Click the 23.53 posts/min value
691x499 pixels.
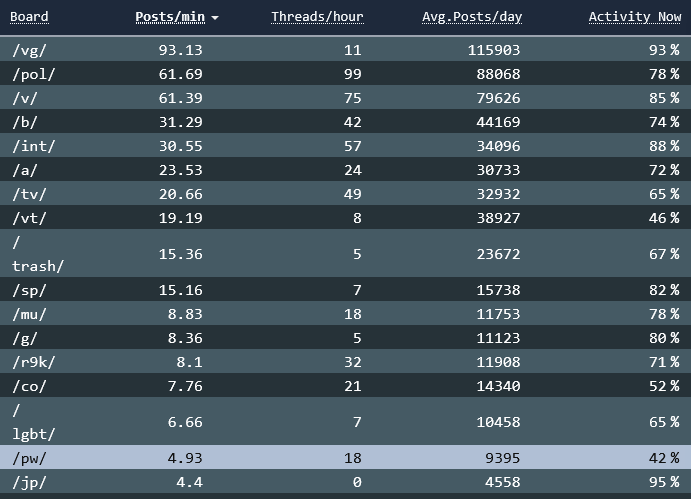click(x=181, y=170)
